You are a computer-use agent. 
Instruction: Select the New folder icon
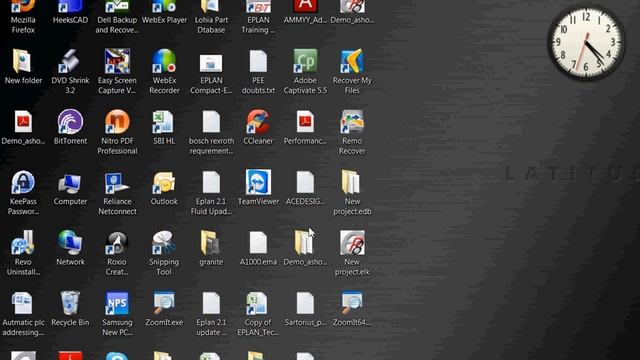[23, 67]
